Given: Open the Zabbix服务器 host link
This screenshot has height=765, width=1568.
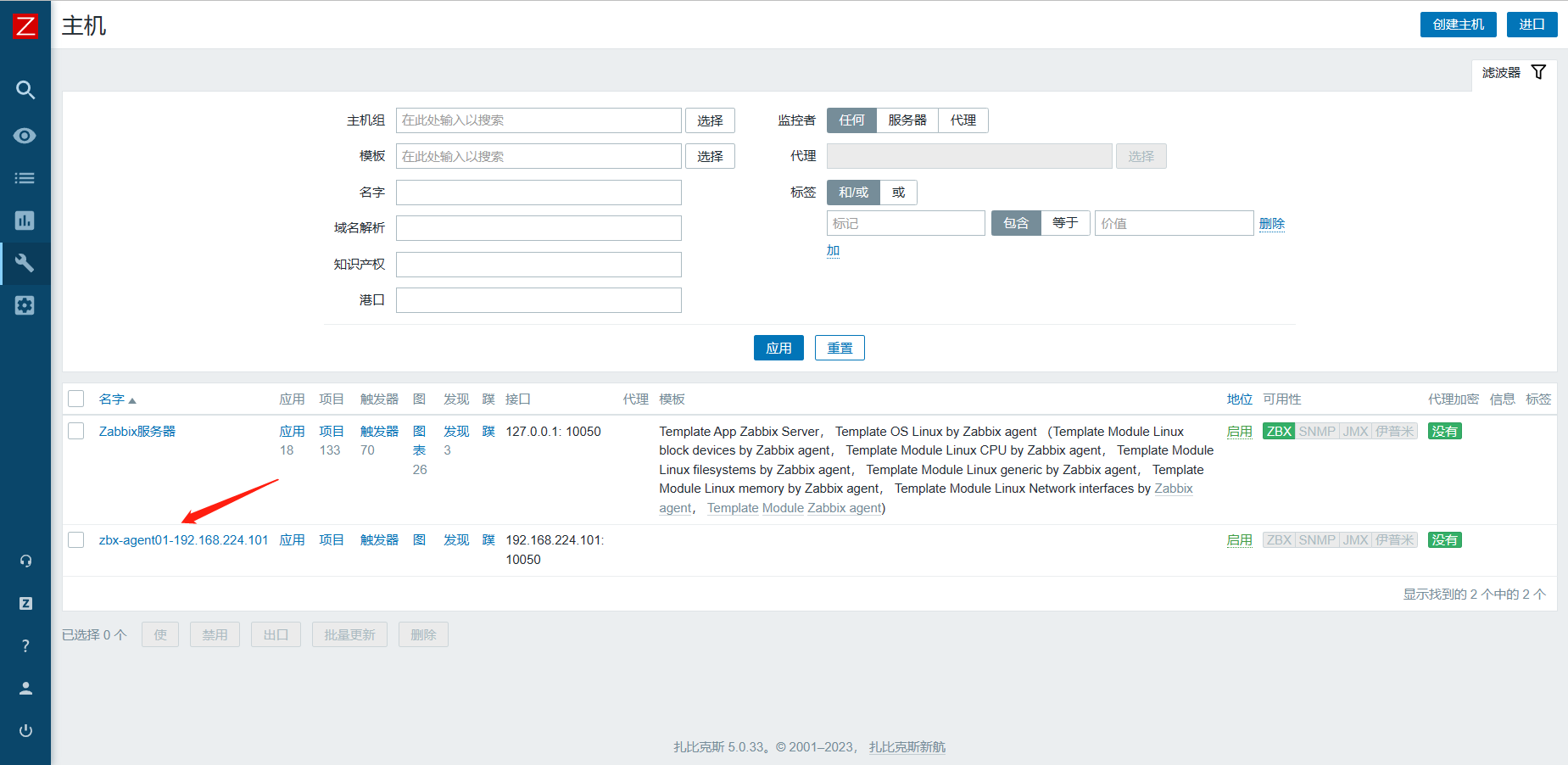Looking at the screenshot, I should tap(137, 432).
